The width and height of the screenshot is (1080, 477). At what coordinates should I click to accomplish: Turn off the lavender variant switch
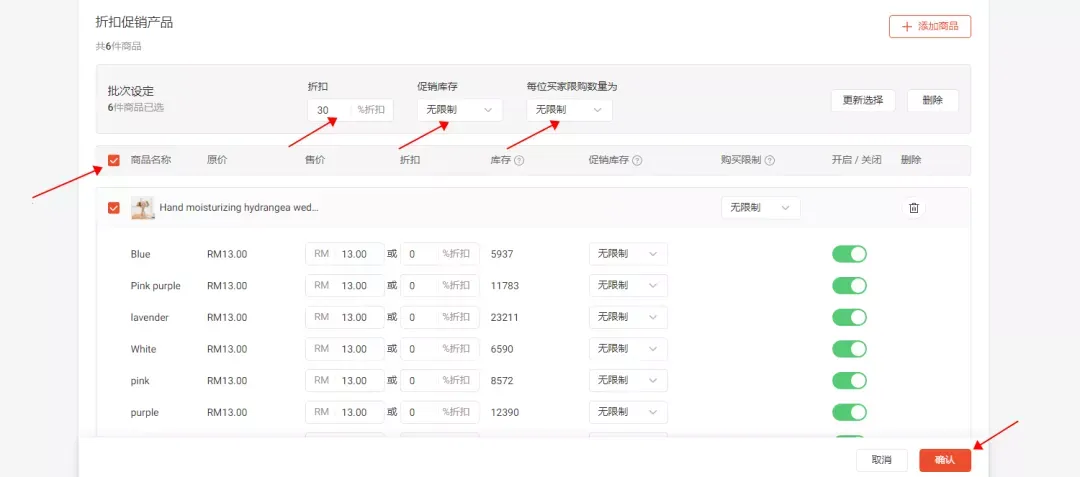point(849,317)
